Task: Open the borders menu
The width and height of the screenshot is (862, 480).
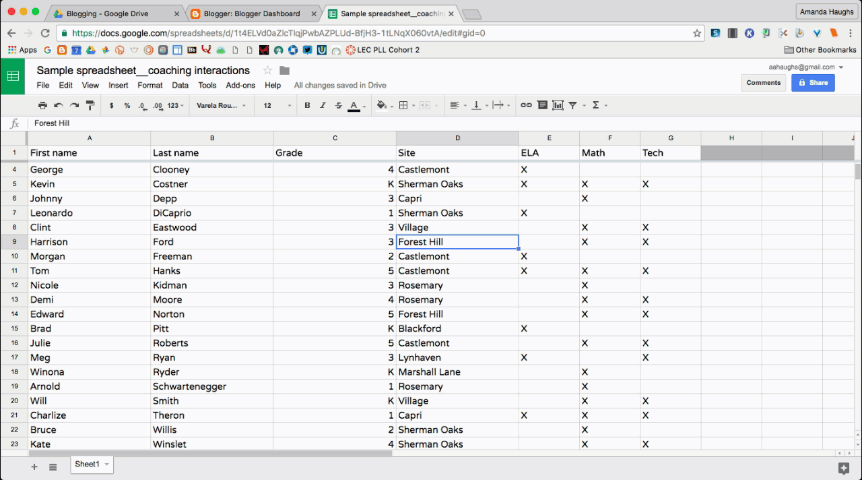Action: (x=406, y=105)
